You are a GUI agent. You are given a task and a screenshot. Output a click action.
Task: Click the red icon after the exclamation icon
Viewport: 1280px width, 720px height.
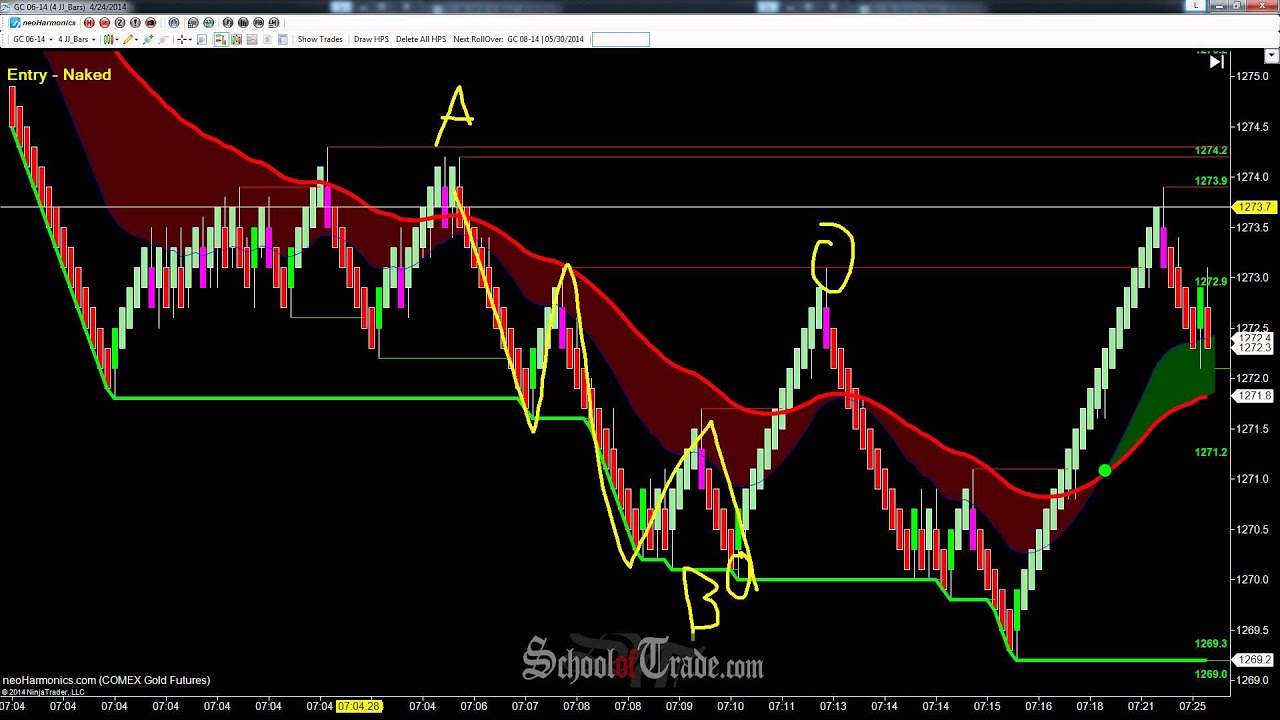click(150, 23)
